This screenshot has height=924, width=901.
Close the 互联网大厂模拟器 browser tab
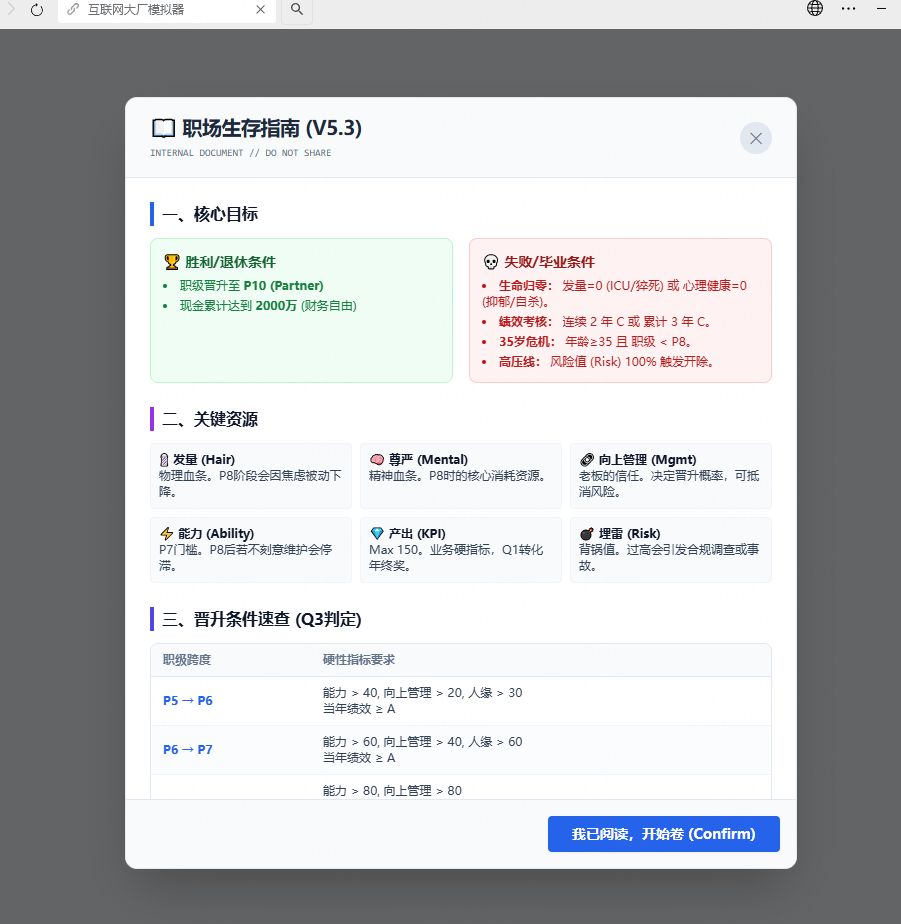(261, 10)
